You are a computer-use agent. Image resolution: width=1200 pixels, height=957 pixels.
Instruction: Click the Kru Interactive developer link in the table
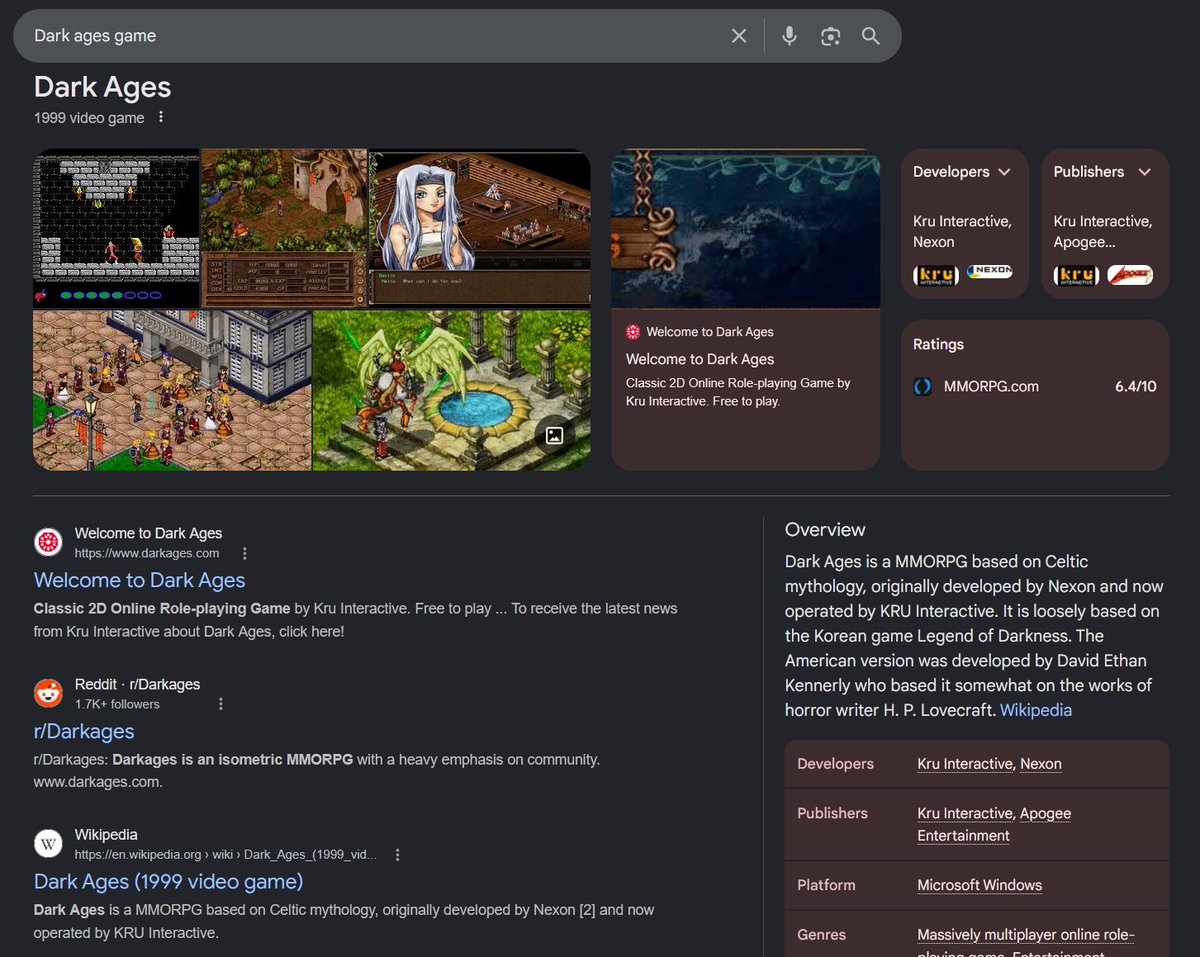coord(965,764)
